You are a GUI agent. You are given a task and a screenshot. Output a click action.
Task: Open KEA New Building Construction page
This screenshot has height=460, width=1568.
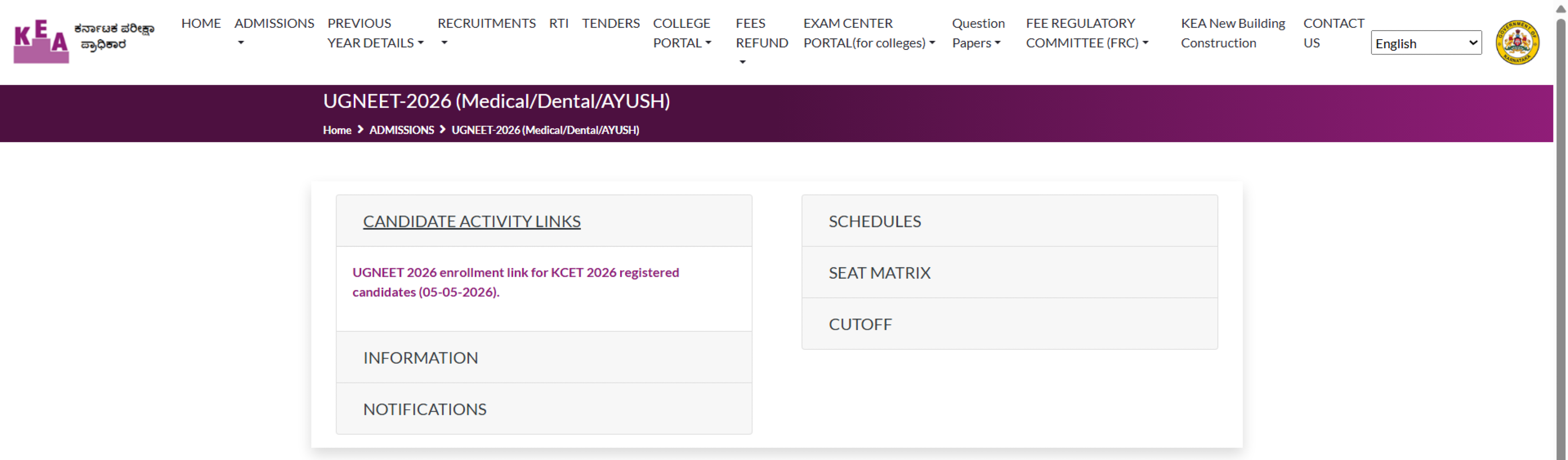click(1233, 33)
